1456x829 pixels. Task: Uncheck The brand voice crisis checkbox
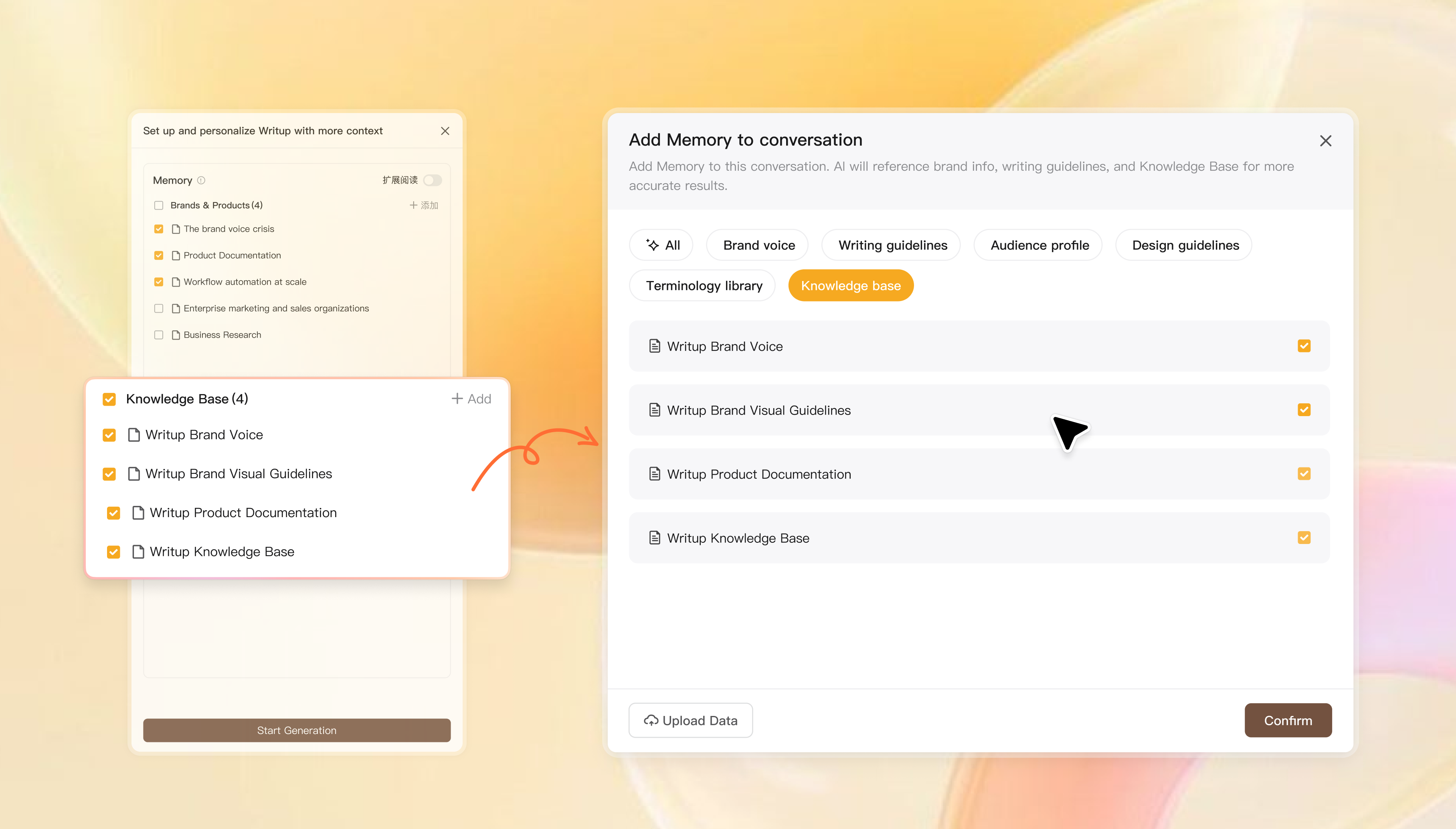click(x=159, y=229)
